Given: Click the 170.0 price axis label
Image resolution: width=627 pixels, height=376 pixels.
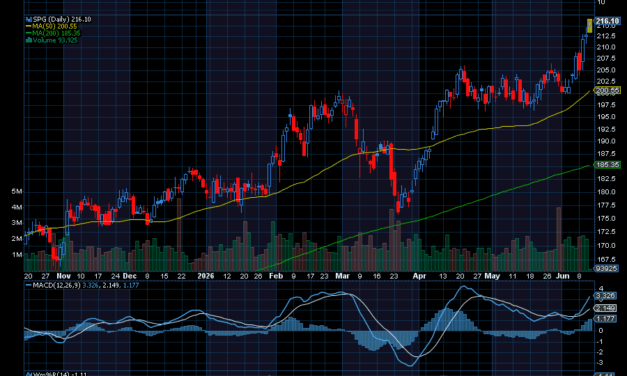Looking at the screenshot, I should [606, 246].
